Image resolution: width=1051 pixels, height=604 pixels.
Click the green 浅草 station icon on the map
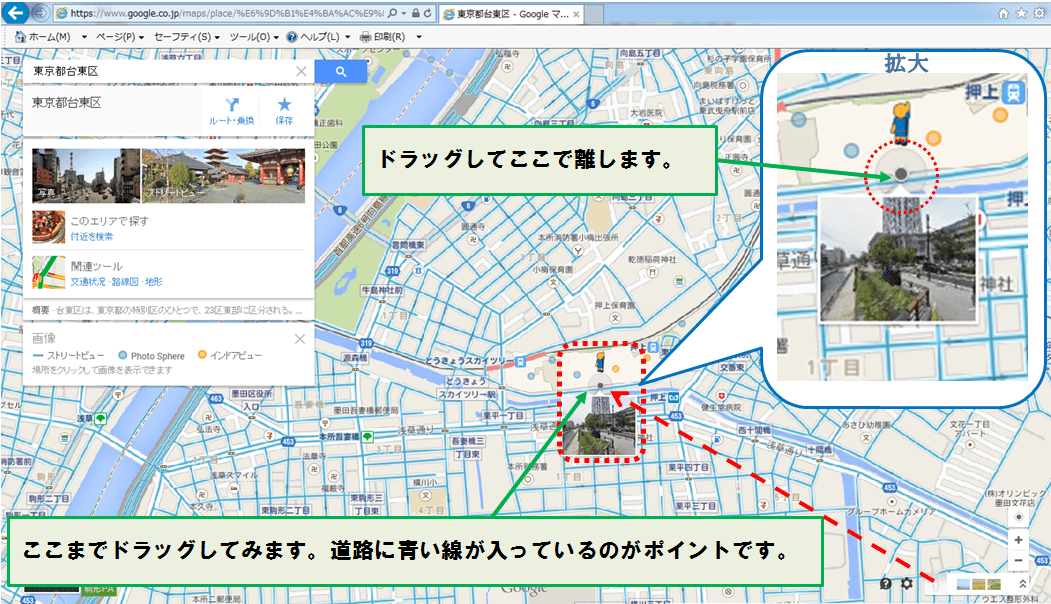point(101,418)
